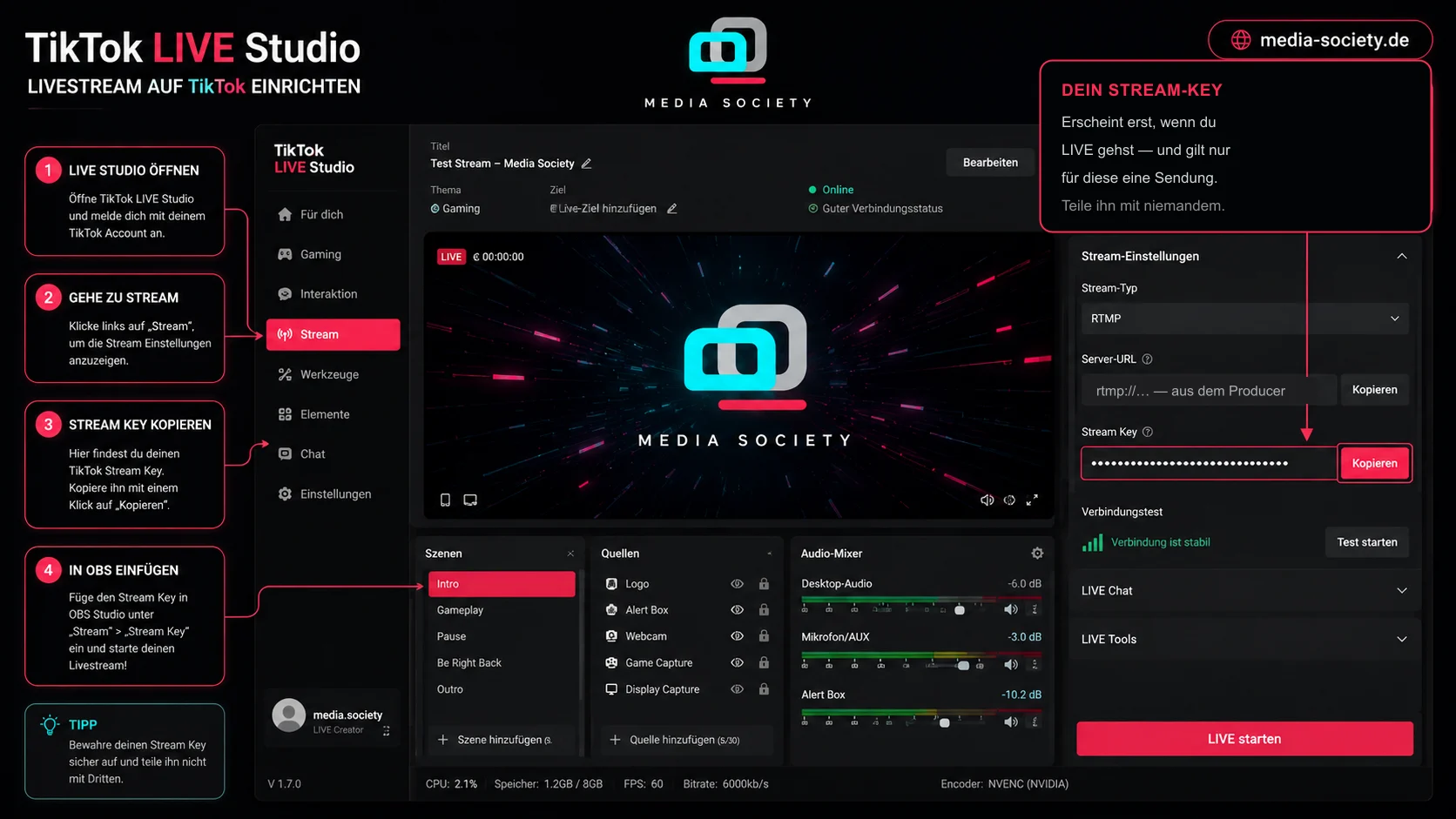The height and width of the screenshot is (819, 1456).
Task: Mute Mikrofon/AUX with speaker icon
Action: [1011, 665]
